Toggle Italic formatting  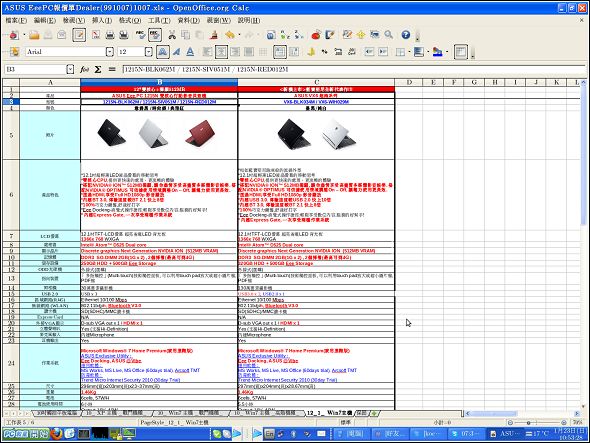point(176,52)
